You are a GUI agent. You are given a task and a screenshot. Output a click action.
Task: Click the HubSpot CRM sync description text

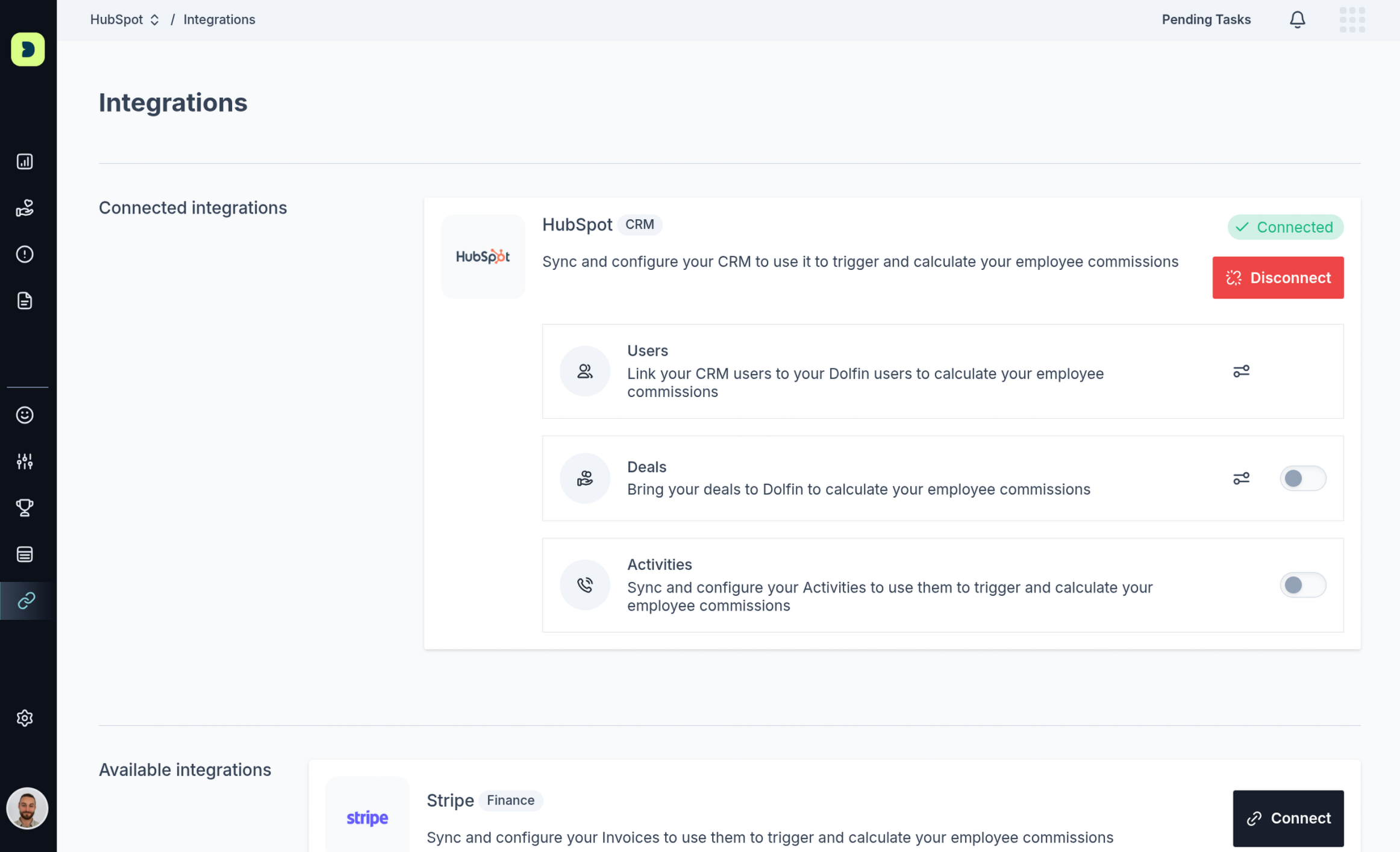click(x=860, y=262)
